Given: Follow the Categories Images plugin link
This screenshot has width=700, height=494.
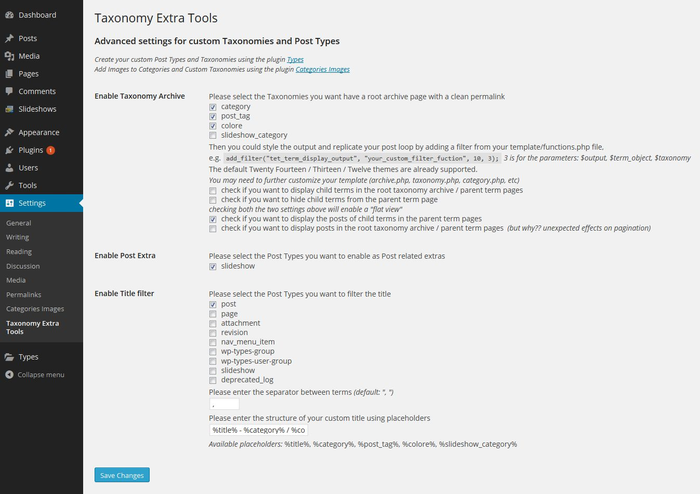Looking at the screenshot, I should point(322,70).
